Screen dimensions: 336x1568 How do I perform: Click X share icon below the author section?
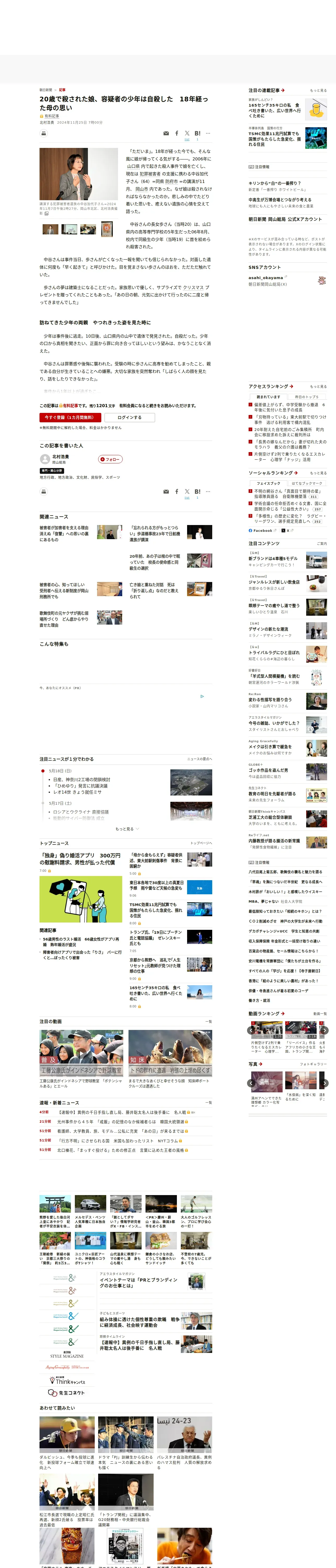coord(187,491)
